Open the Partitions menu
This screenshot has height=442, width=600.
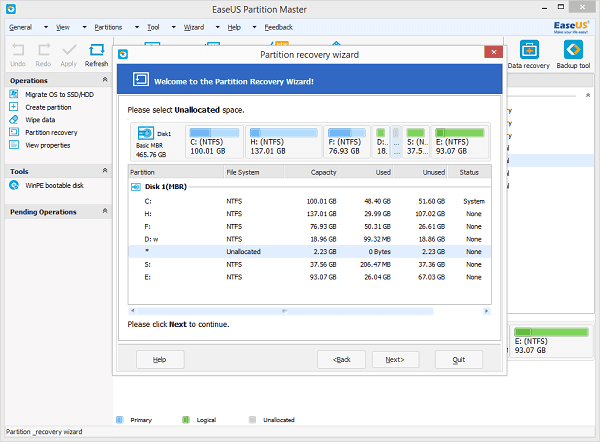(x=108, y=27)
